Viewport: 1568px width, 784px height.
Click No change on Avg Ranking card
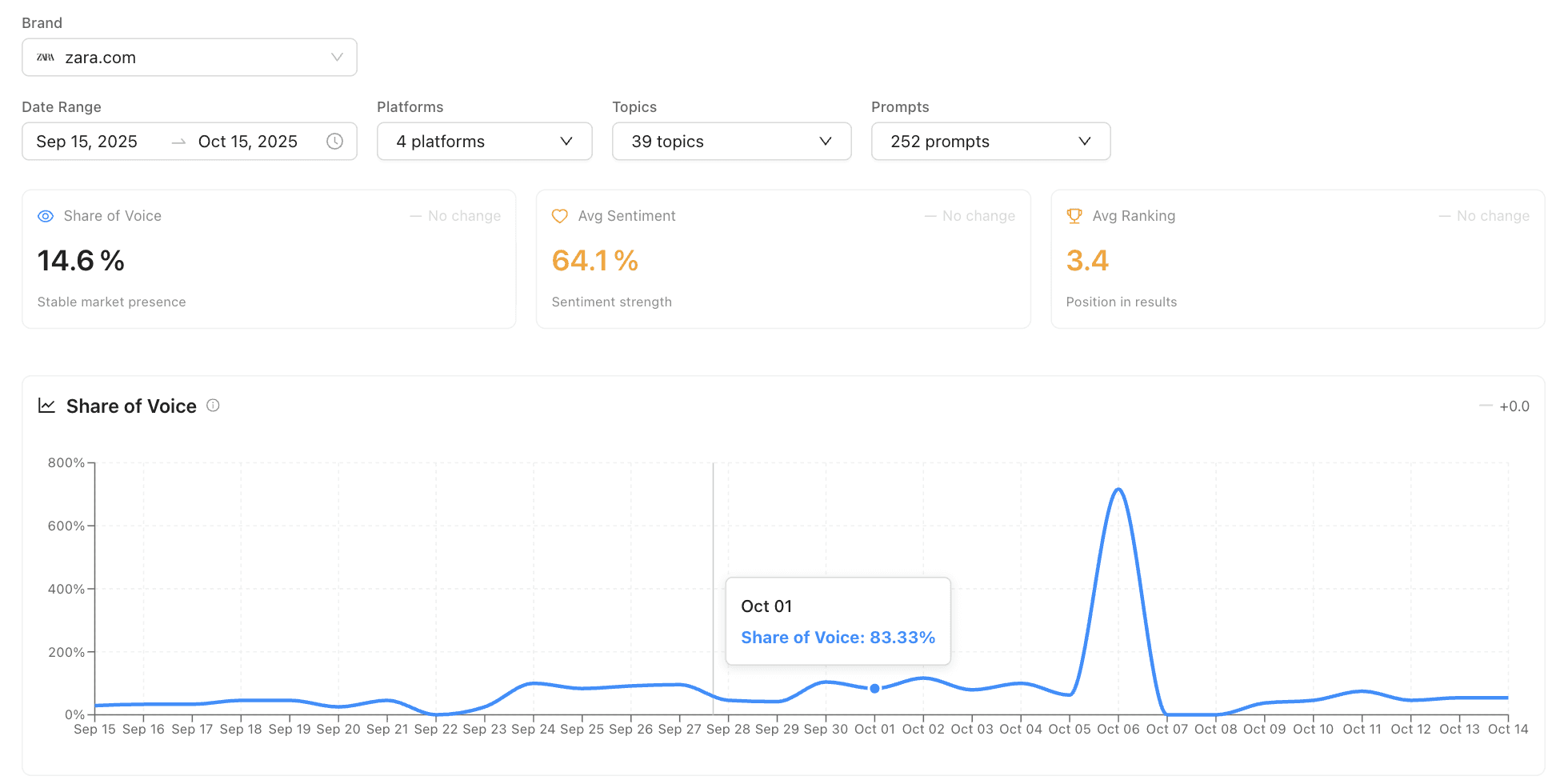click(1493, 216)
